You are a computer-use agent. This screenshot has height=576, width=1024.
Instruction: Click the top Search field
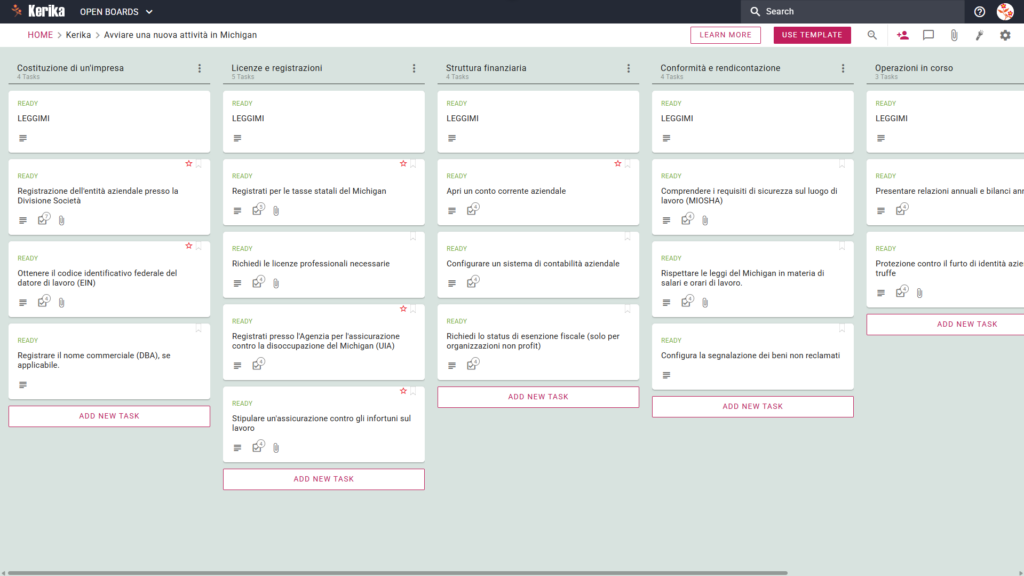tap(852, 12)
